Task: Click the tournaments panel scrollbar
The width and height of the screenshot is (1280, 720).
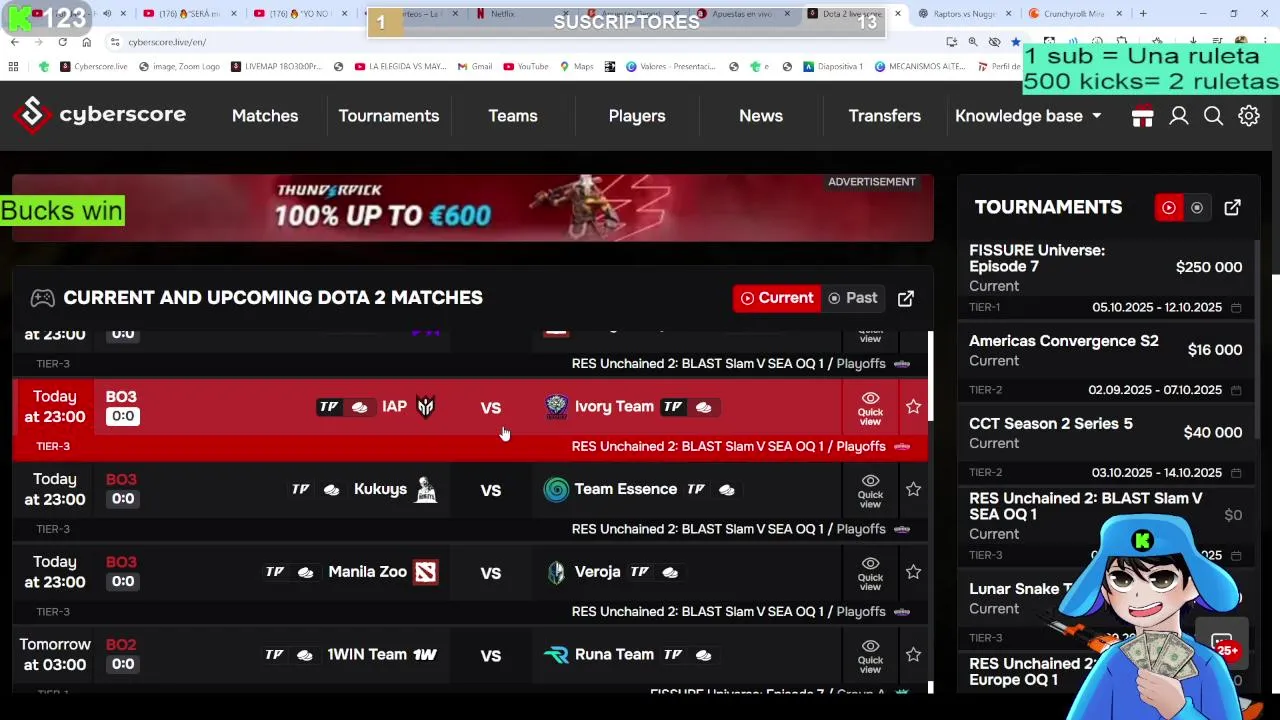Action: point(1256,340)
